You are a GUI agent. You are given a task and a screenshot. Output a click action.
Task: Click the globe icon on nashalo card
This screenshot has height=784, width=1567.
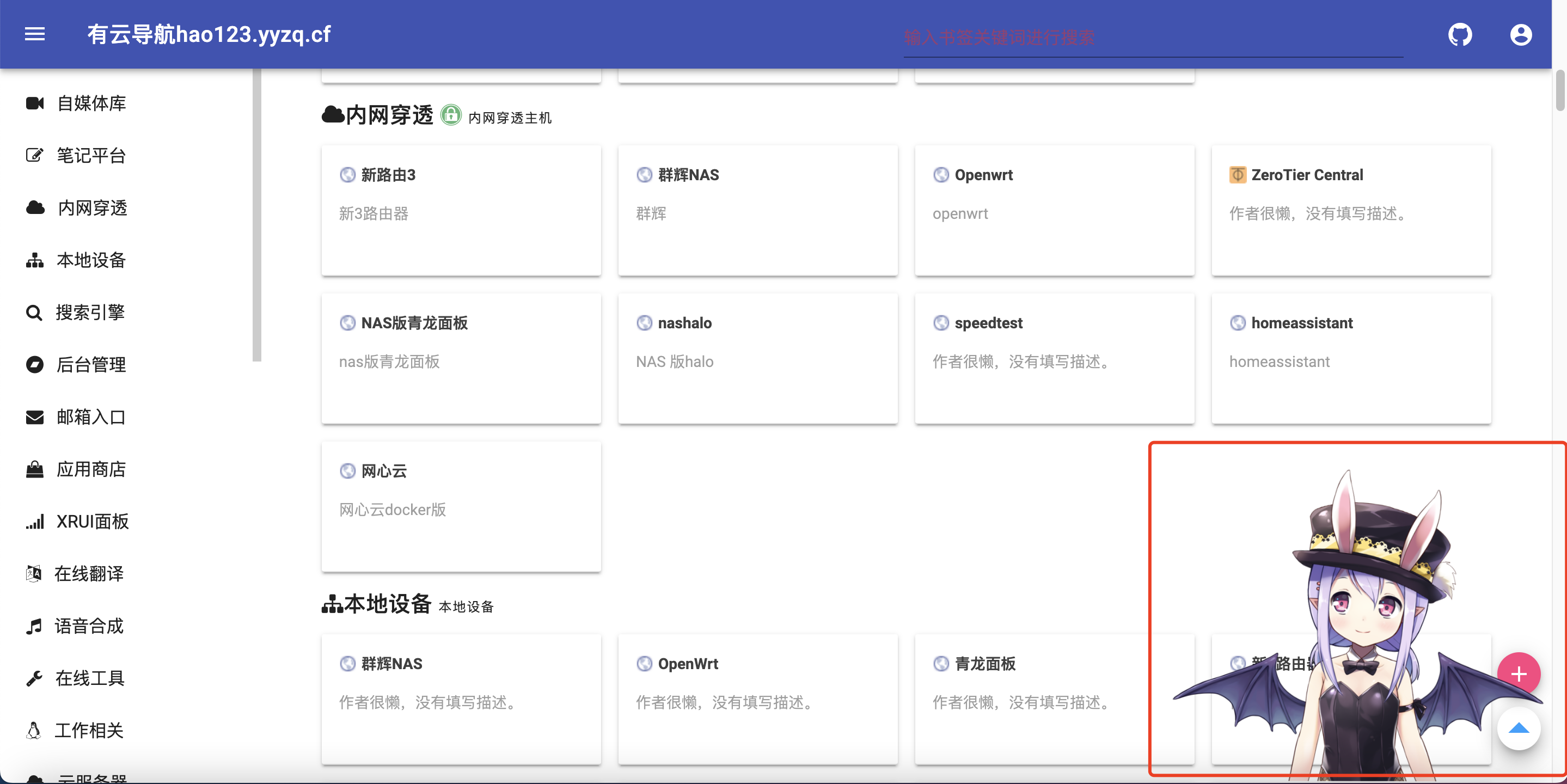click(x=644, y=323)
